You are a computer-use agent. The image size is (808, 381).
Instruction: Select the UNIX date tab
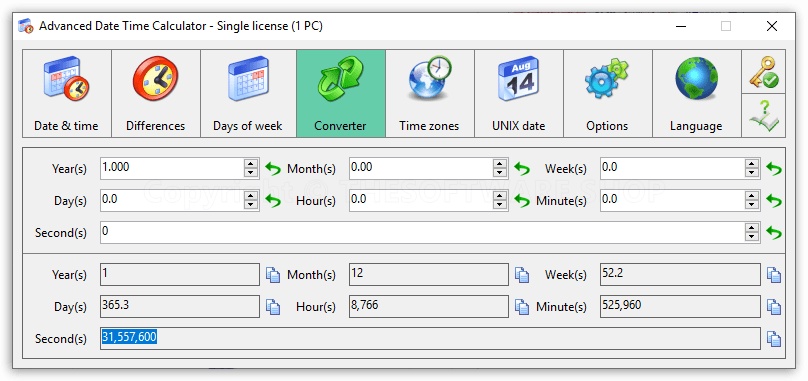tap(518, 93)
